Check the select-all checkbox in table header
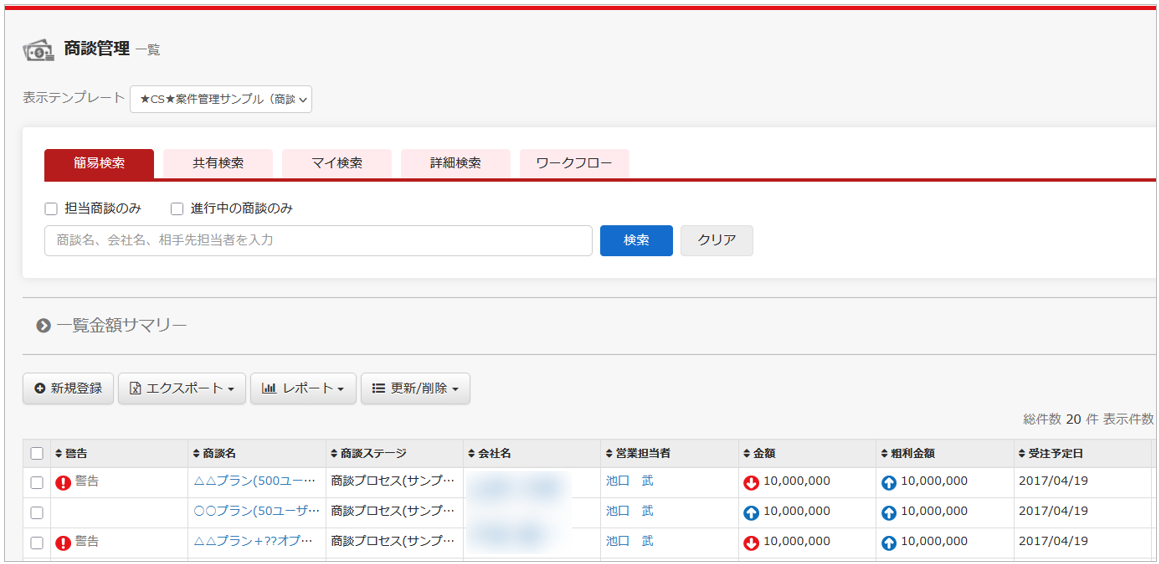This screenshot has width=1159, height=564. [x=37, y=454]
